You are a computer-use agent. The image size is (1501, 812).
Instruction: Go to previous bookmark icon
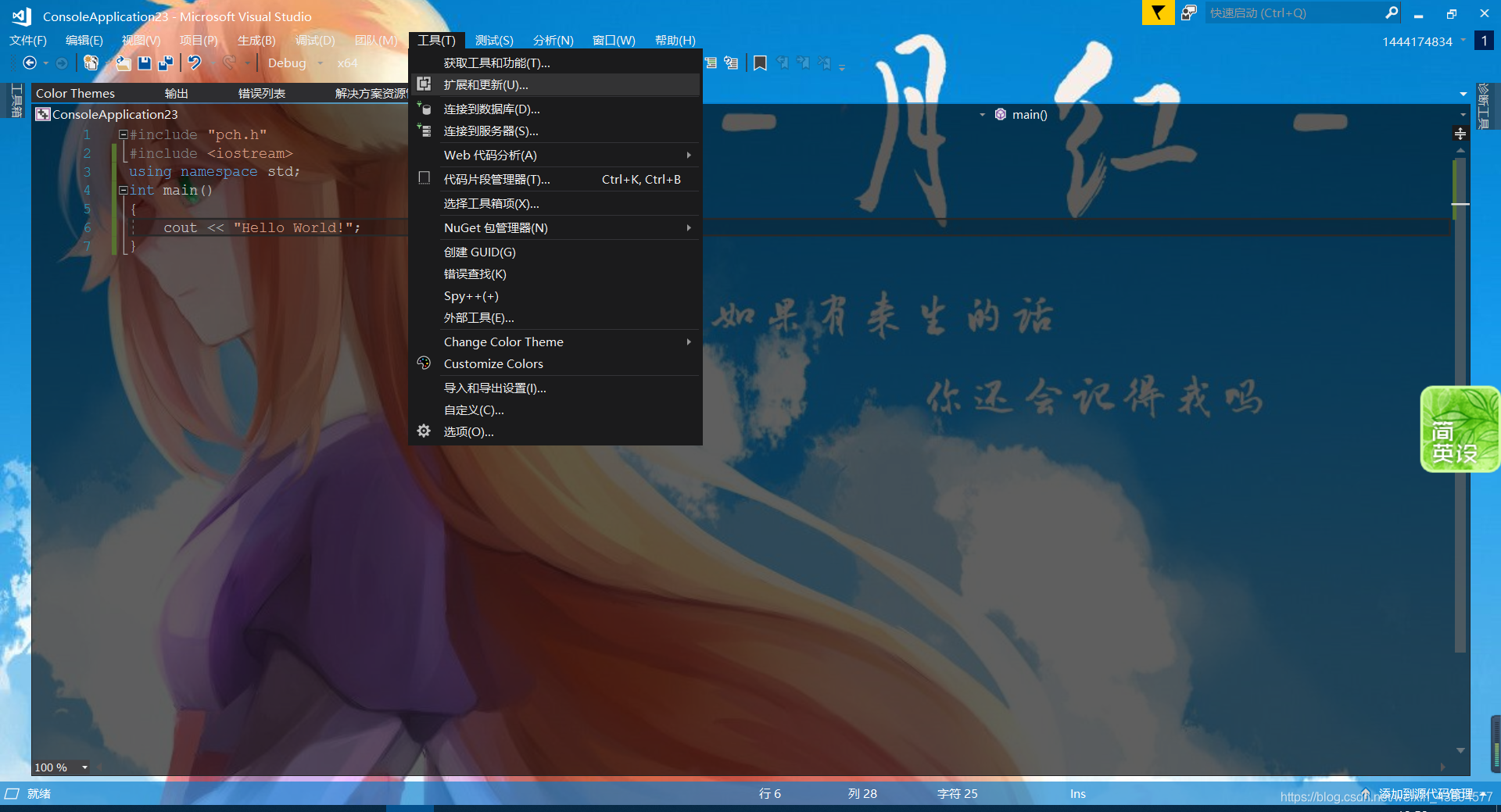coord(783,63)
